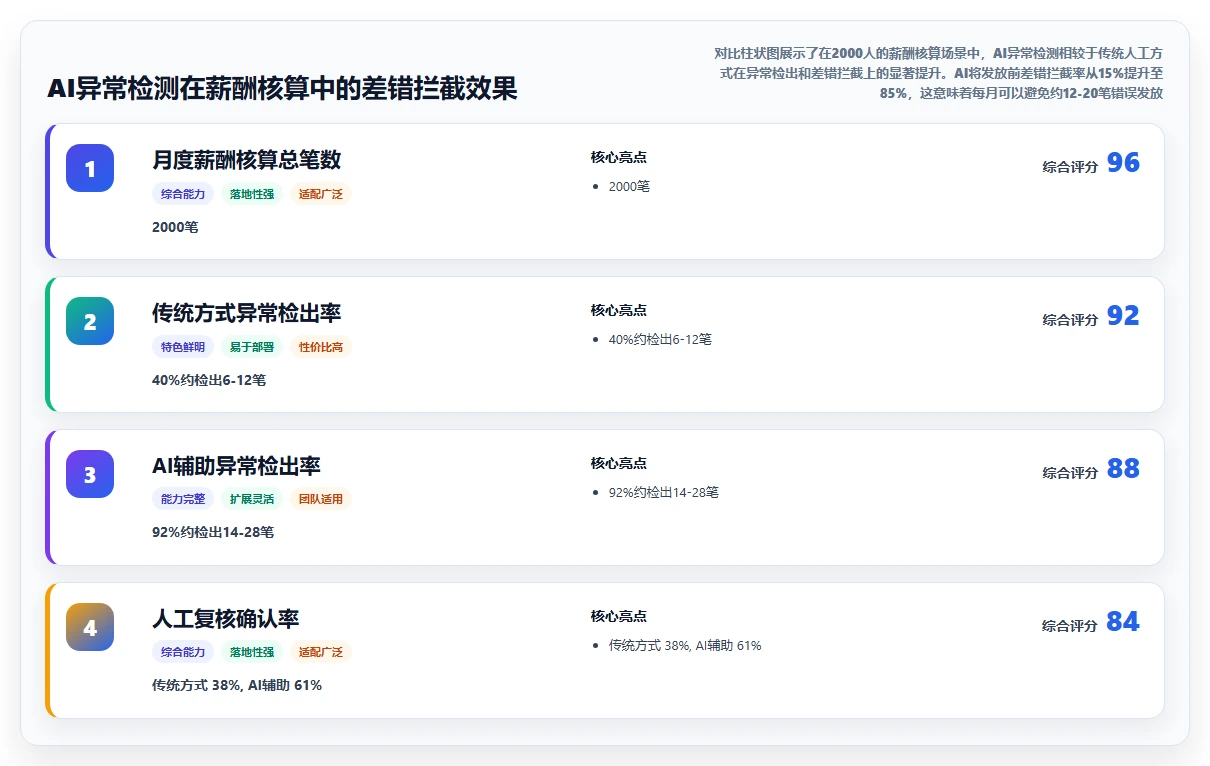Click the number 2 badge icon

(90, 321)
